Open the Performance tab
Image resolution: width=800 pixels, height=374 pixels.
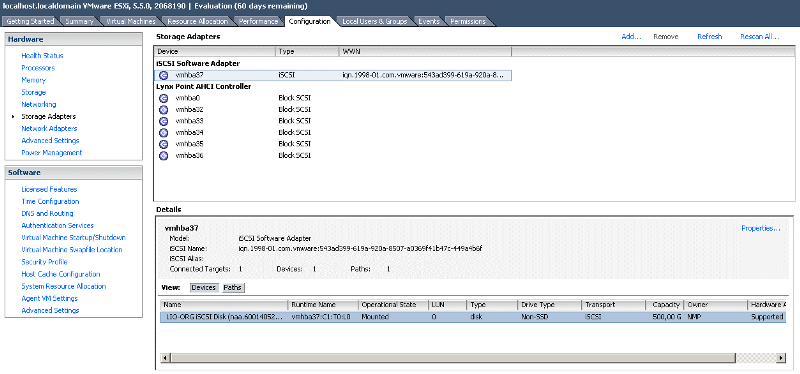(258, 21)
